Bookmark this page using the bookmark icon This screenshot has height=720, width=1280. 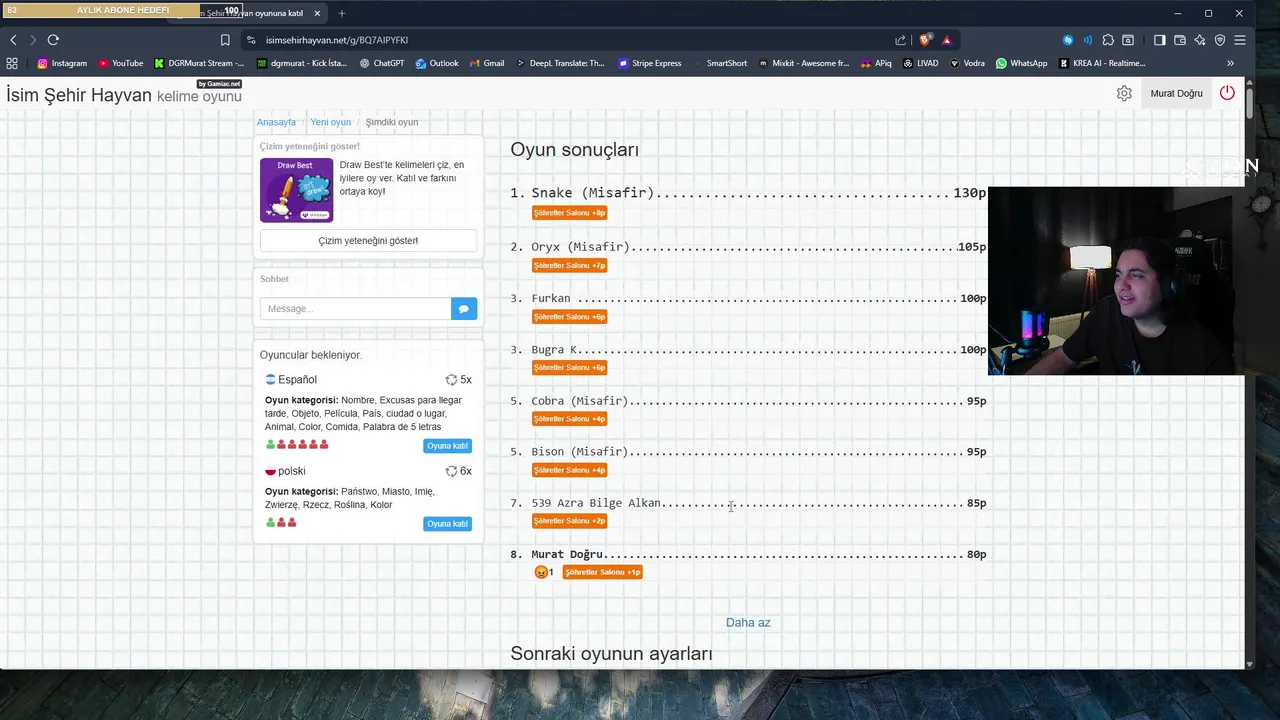pos(225,40)
